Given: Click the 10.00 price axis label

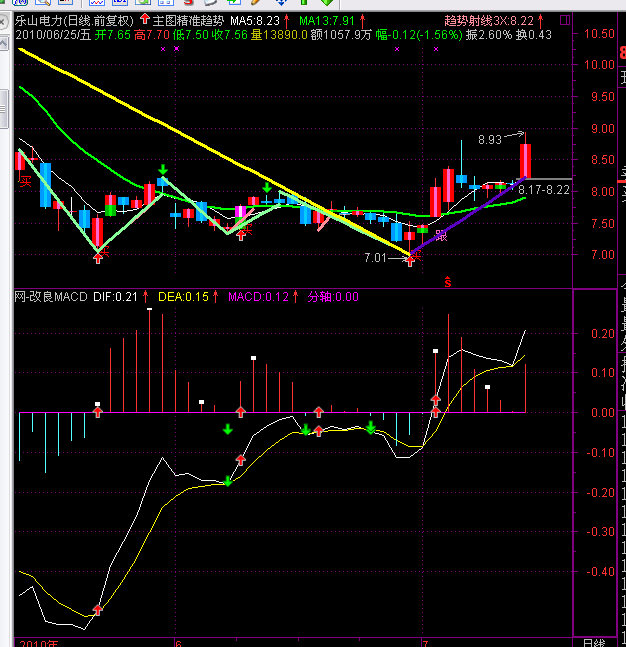Looking at the screenshot, I should click(x=599, y=65).
